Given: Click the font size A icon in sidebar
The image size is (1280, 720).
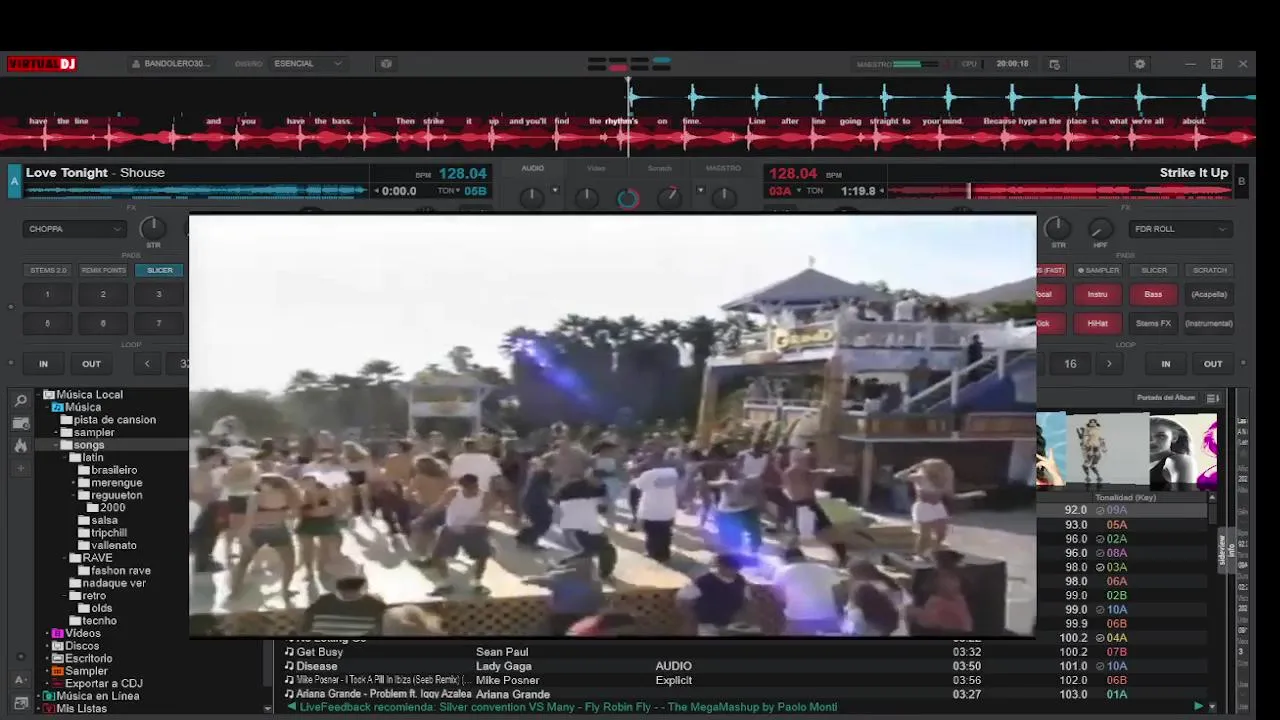Looking at the screenshot, I should point(20,680).
